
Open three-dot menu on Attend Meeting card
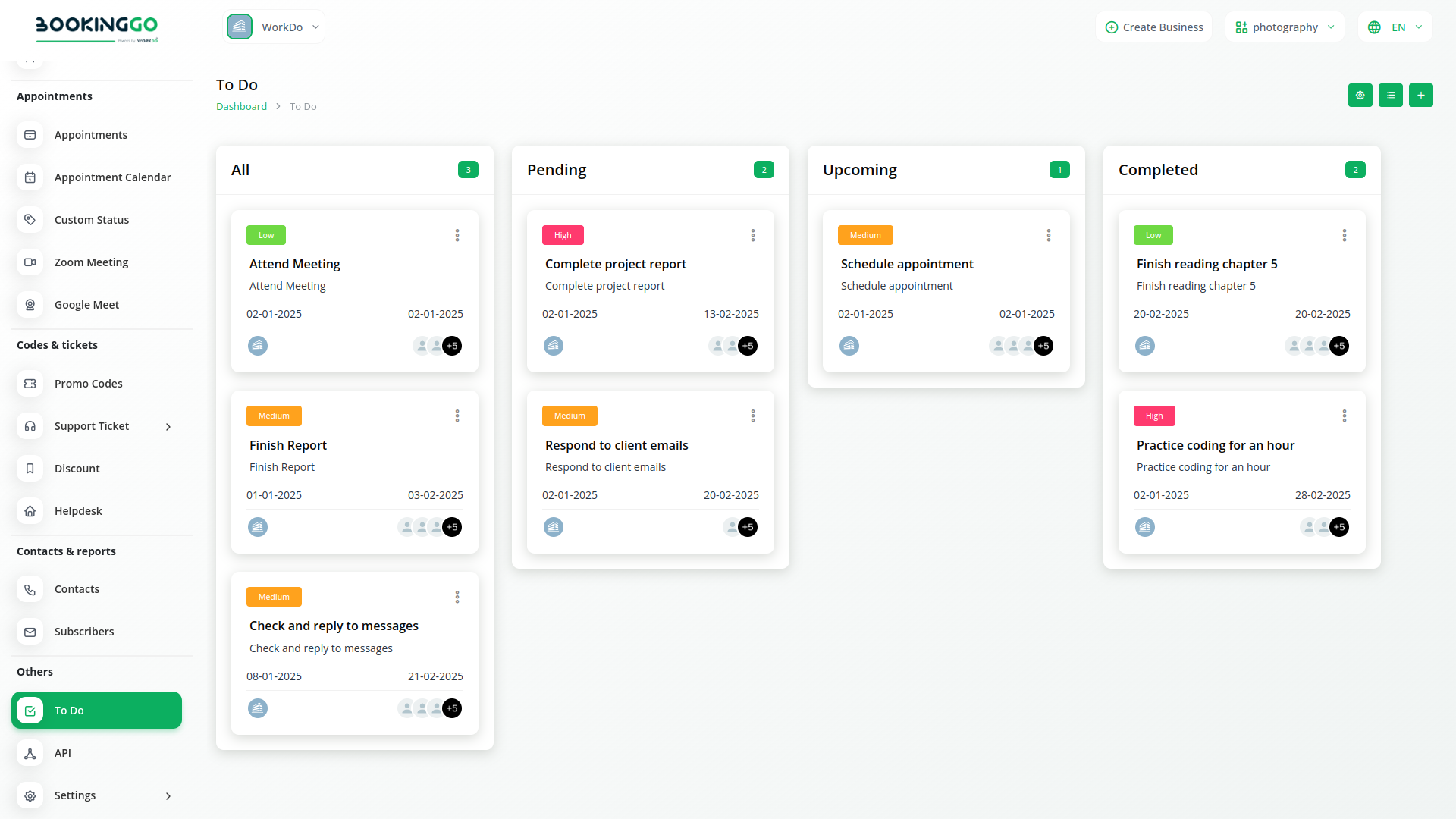tap(457, 236)
